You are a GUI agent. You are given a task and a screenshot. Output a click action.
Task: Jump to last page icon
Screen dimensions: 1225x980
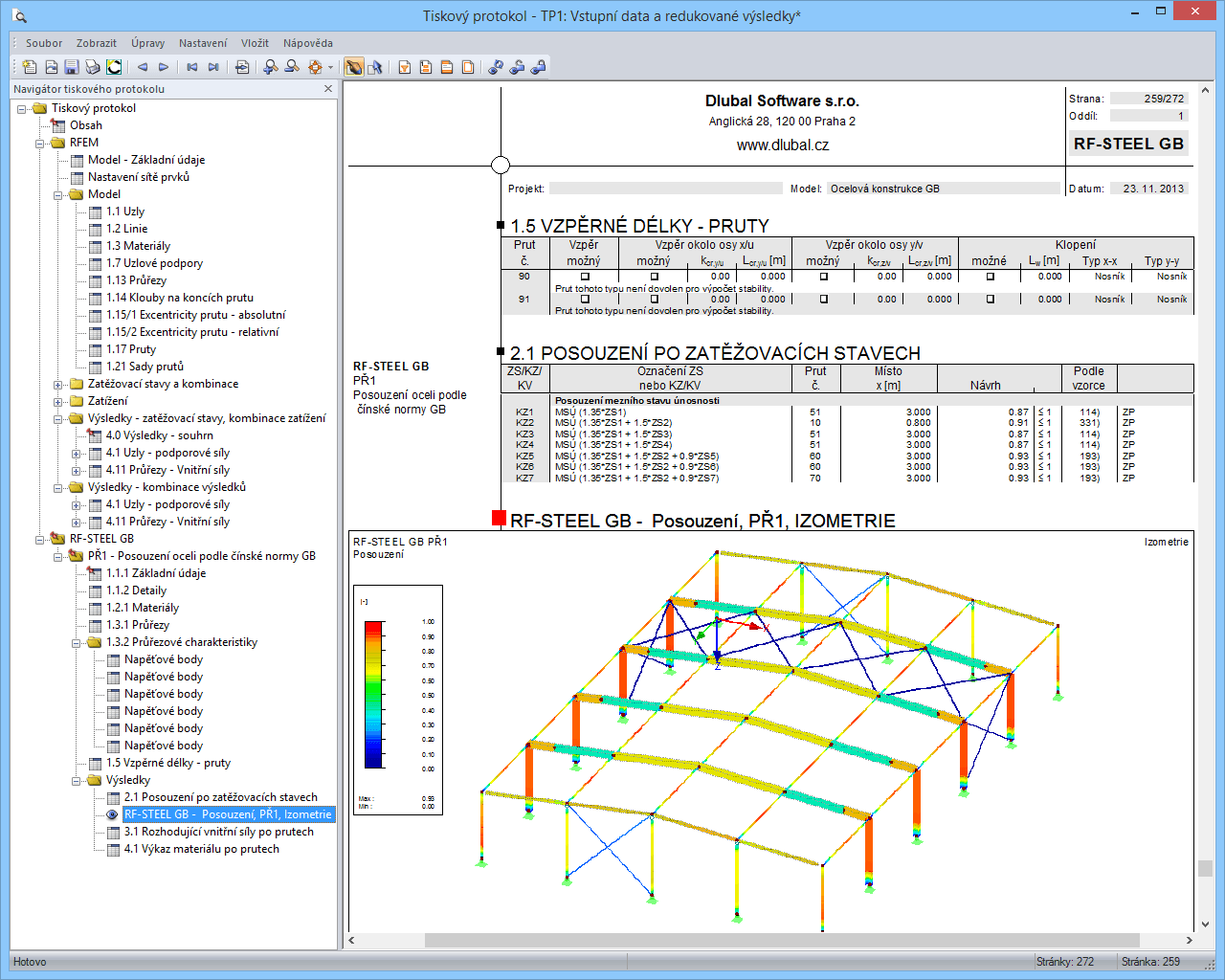point(213,67)
